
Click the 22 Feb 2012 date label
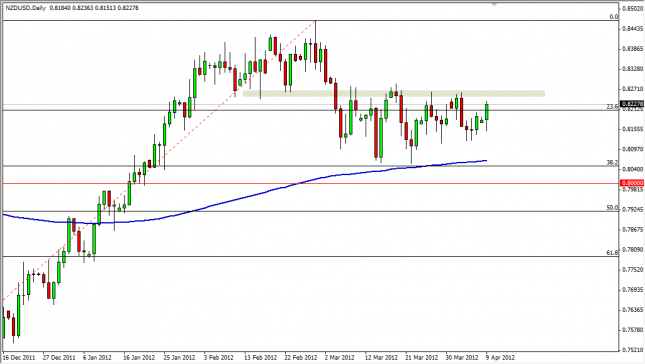click(301, 358)
